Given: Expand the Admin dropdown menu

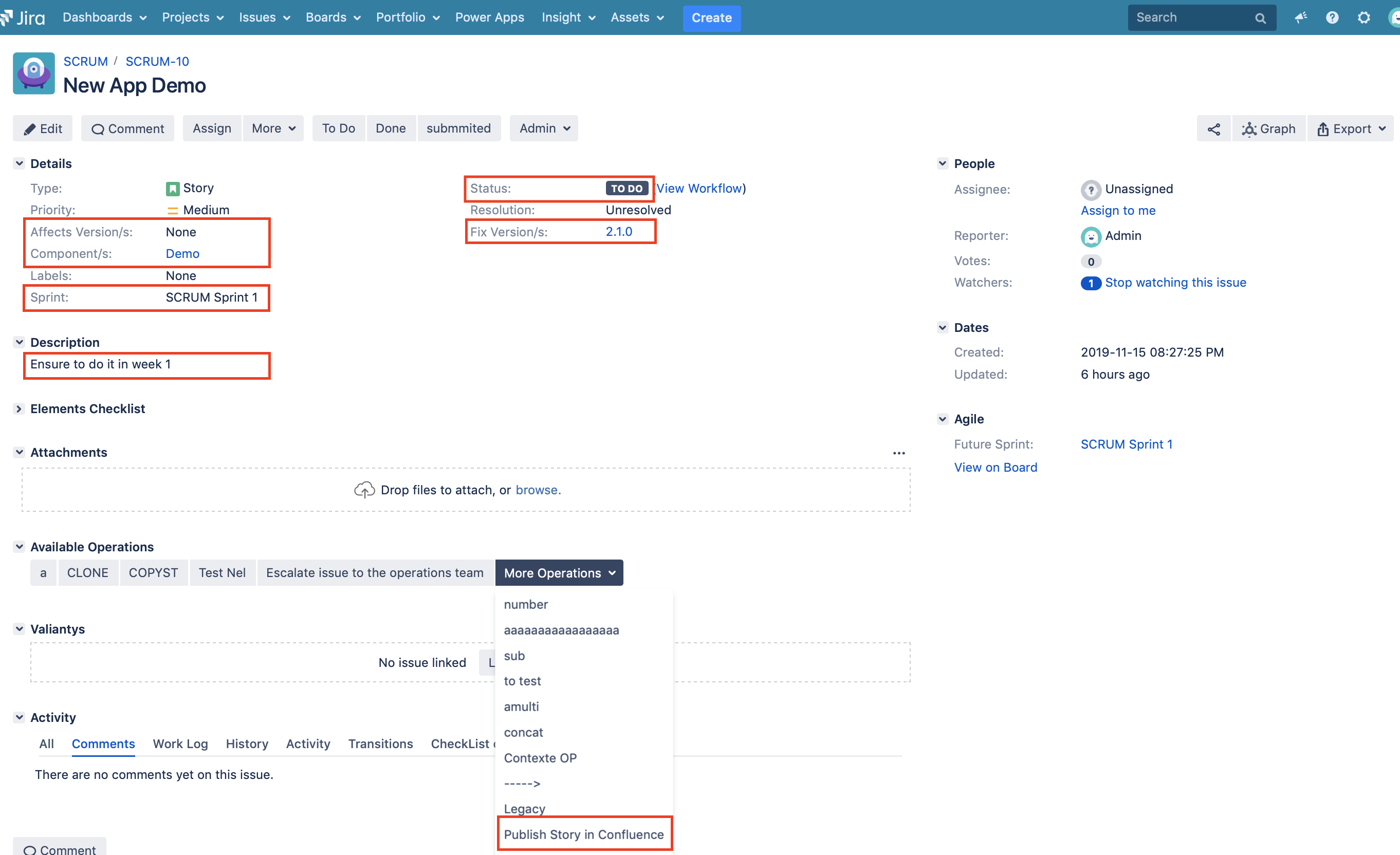Looking at the screenshot, I should (543, 128).
